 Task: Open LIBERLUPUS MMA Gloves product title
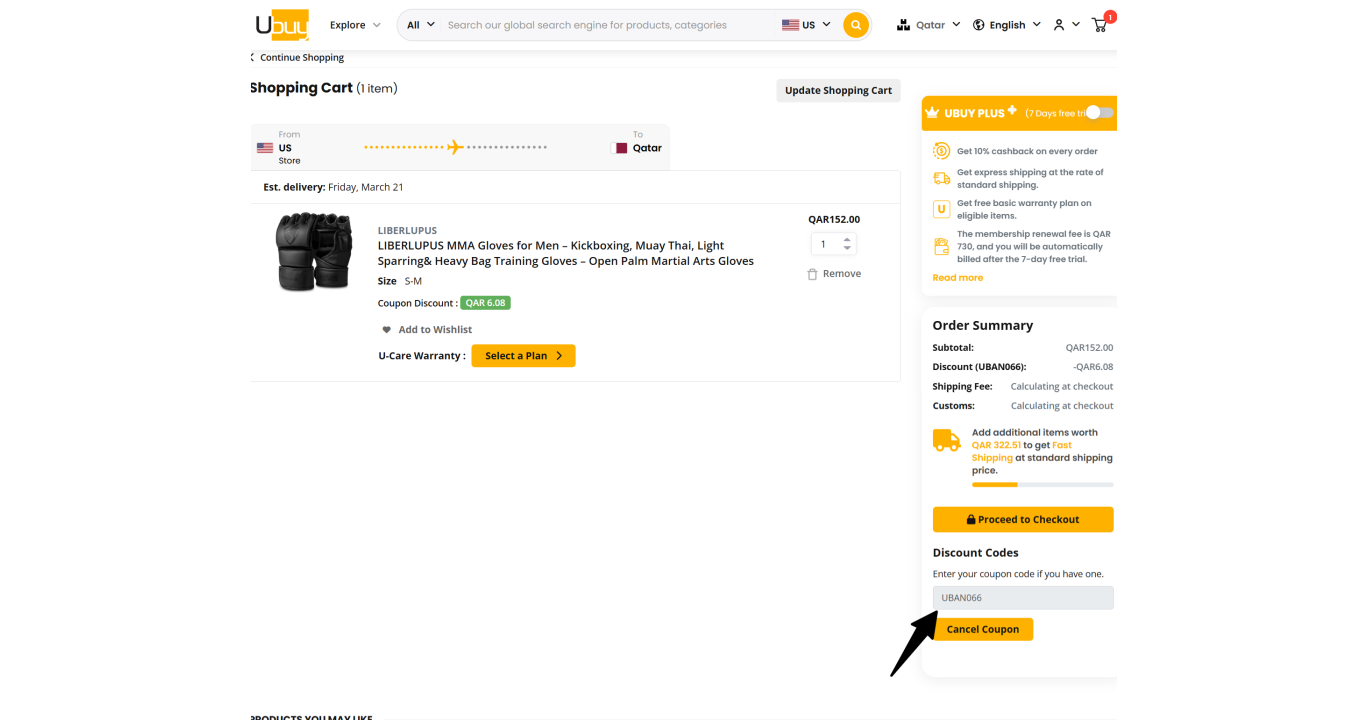(x=566, y=253)
